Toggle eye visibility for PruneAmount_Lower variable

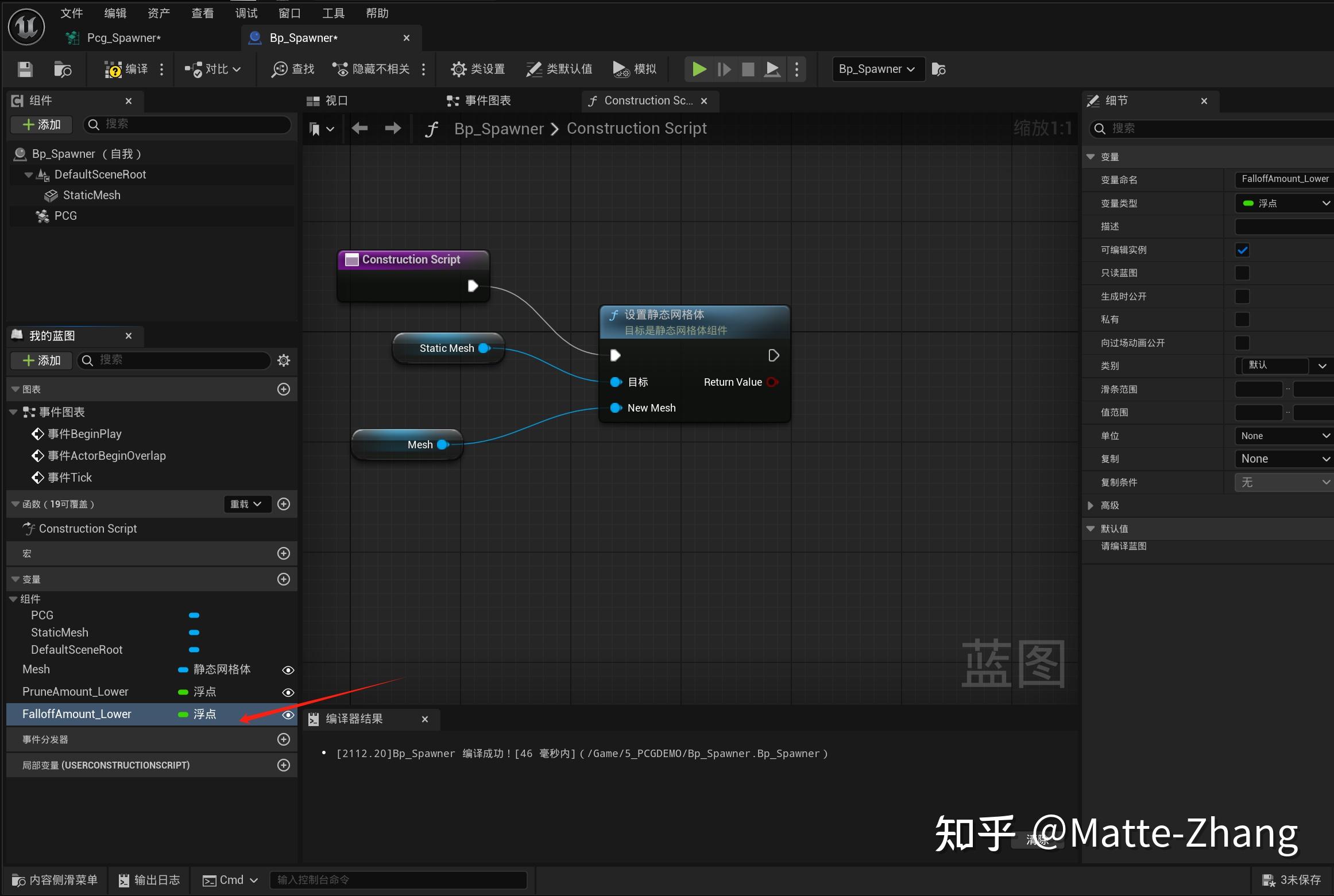pyautogui.click(x=288, y=692)
